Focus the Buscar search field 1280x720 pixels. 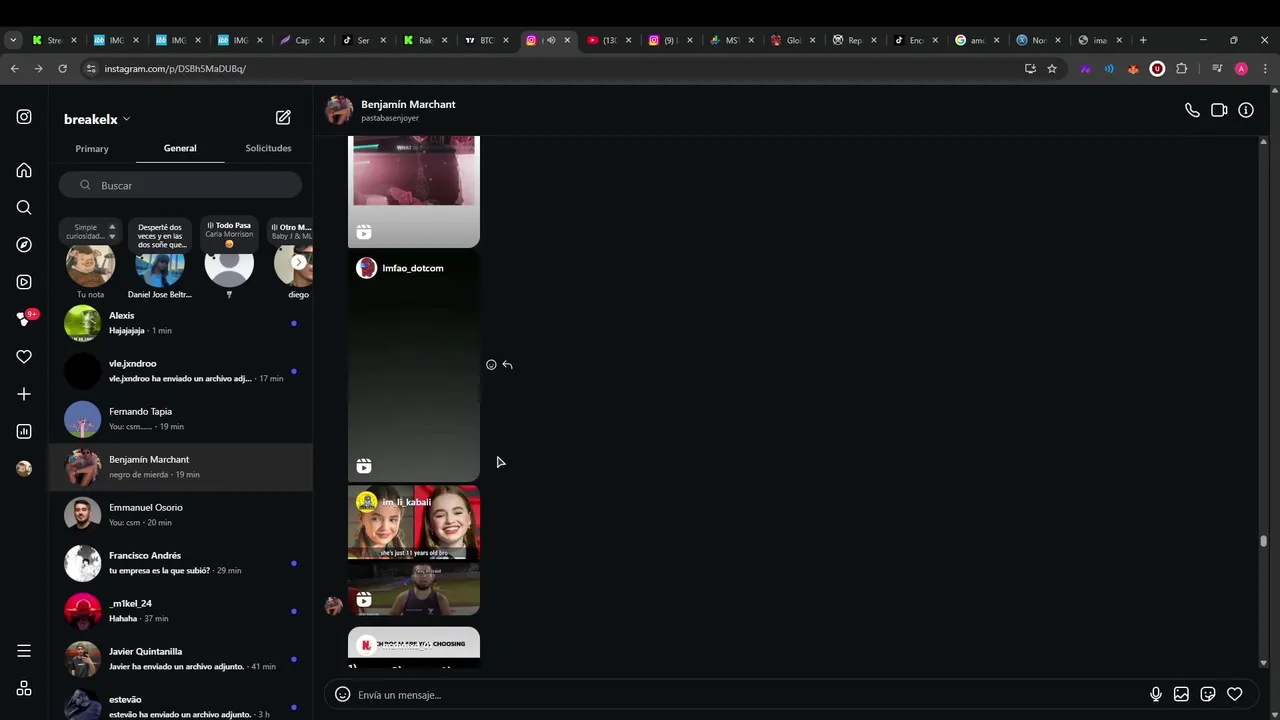click(180, 185)
